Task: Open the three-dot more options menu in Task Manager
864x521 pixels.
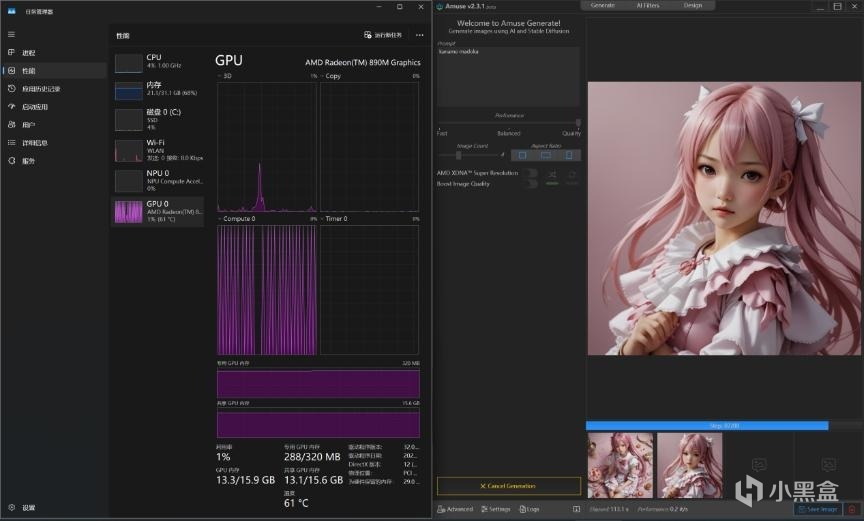Action: click(419, 35)
